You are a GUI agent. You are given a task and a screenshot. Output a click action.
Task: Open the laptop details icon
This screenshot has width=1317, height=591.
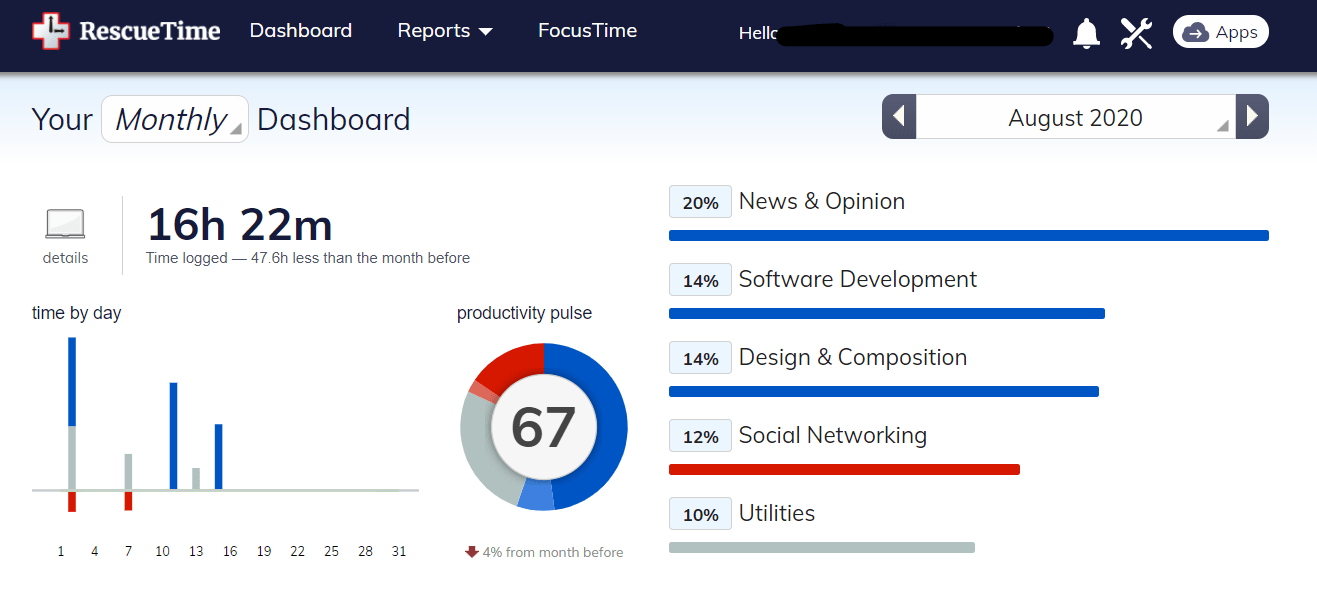pos(65,224)
